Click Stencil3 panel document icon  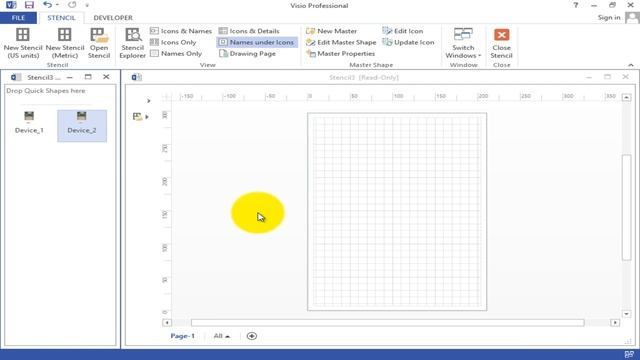point(16,77)
